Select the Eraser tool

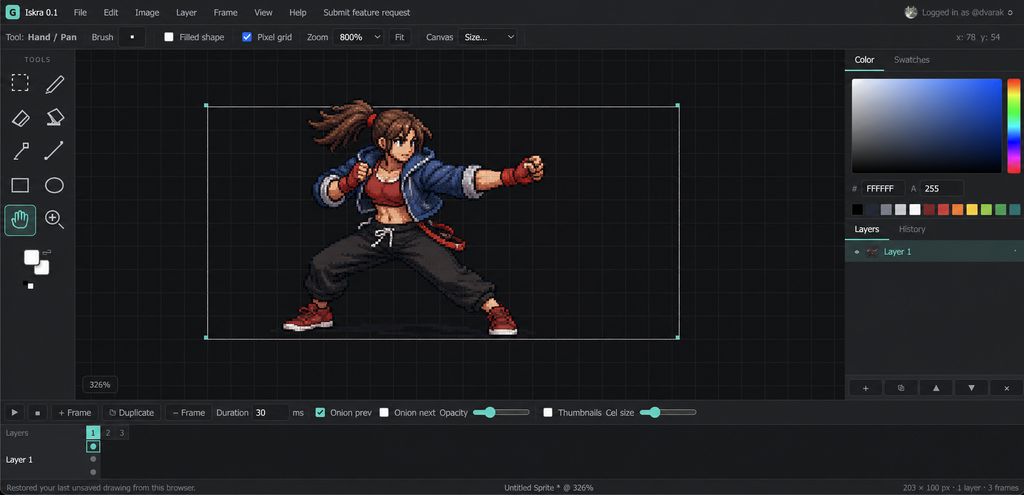click(20, 118)
